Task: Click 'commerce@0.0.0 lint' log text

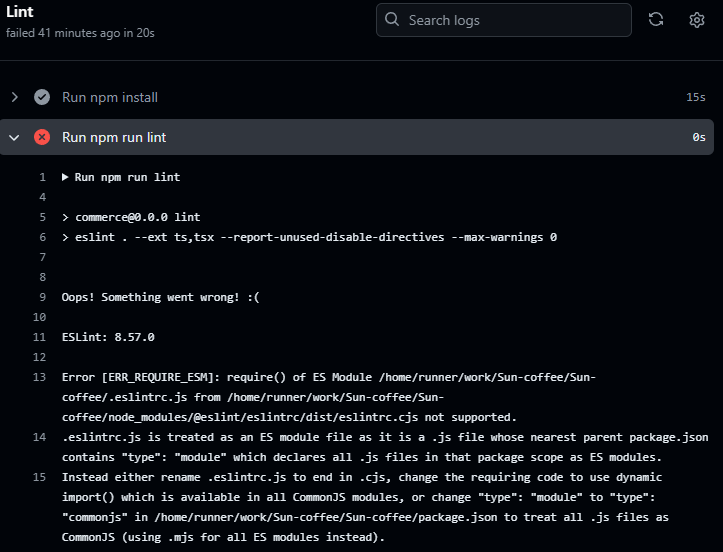Action: point(137,217)
